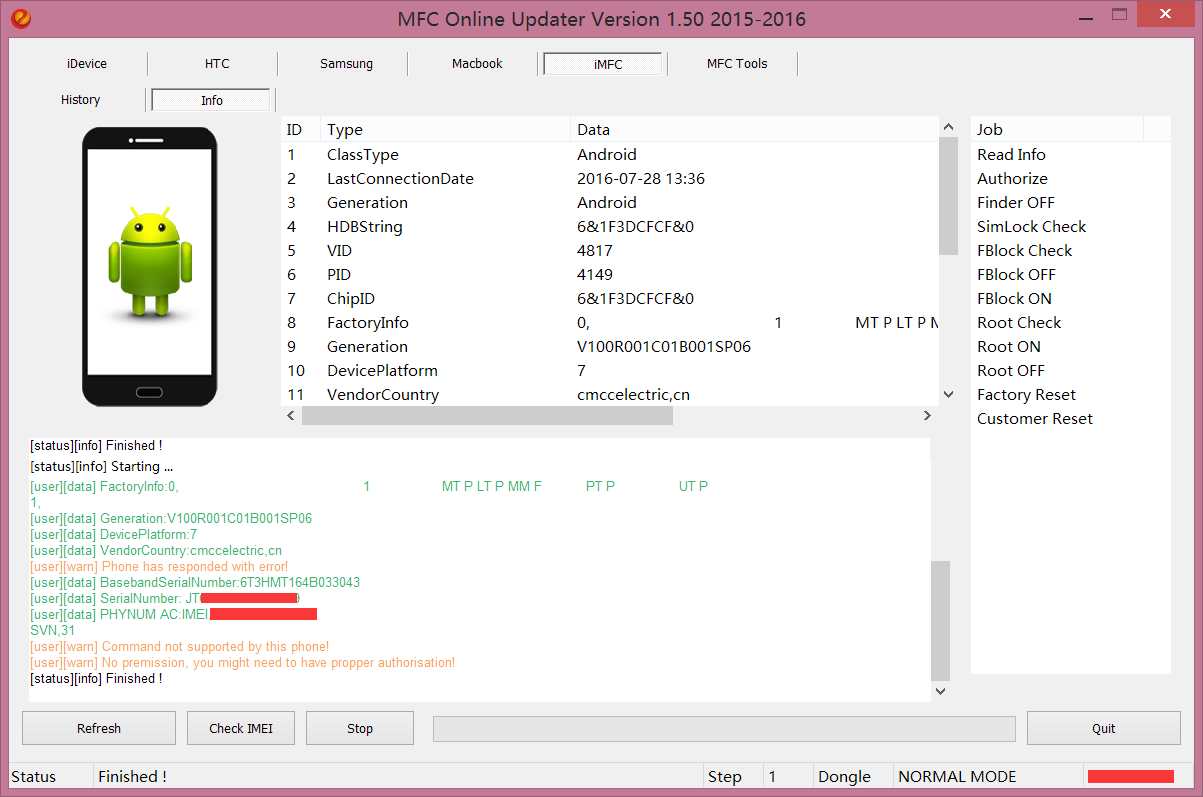Run the Read Info job
This screenshot has width=1203, height=797.
[x=1011, y=155]
